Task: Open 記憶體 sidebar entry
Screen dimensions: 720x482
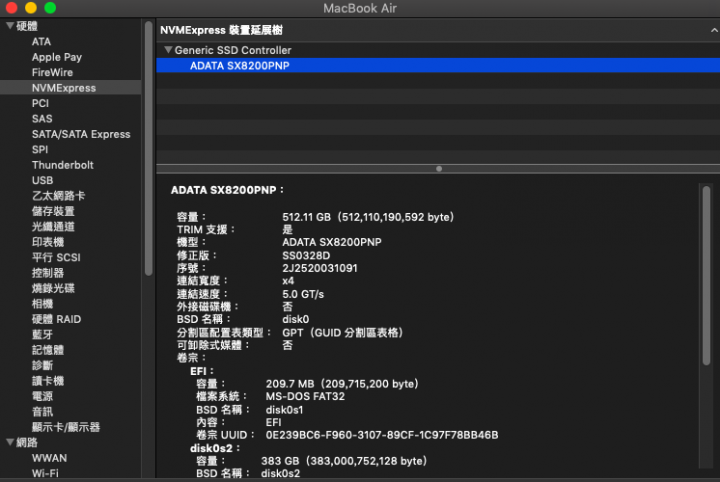Action: pyautogui.click(x=48, y=350)
